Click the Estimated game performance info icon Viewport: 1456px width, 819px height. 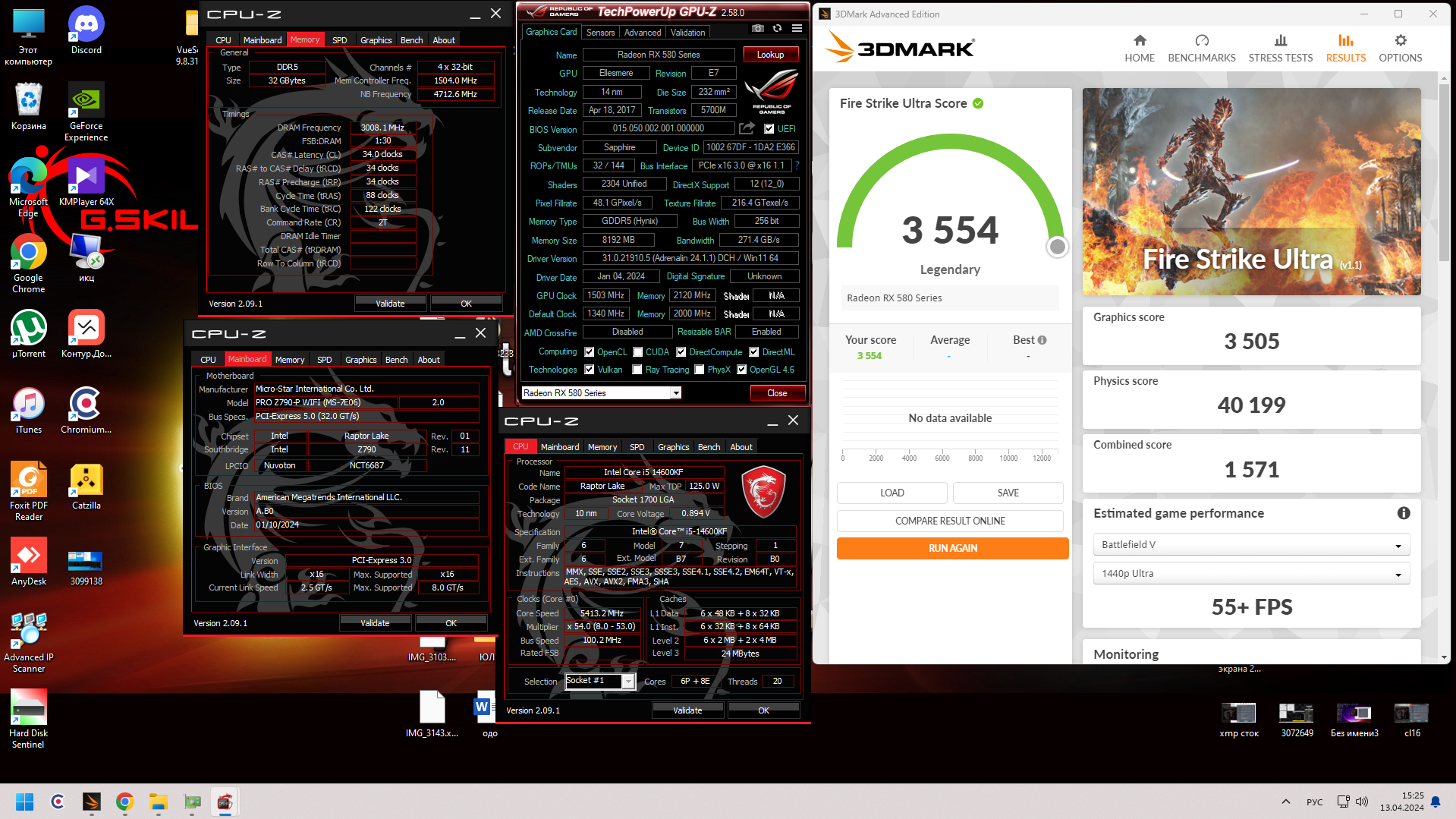click(1404, 513)
